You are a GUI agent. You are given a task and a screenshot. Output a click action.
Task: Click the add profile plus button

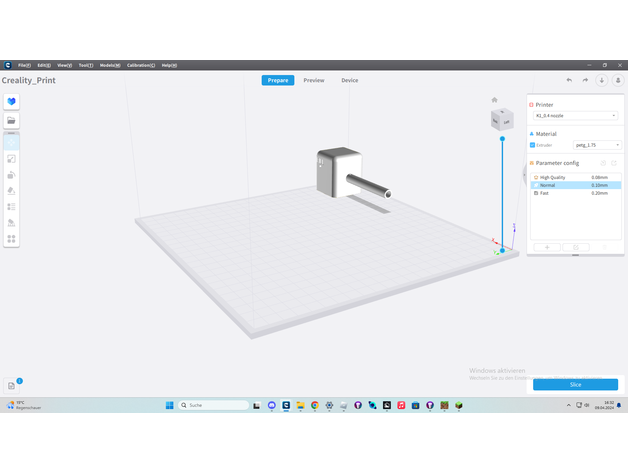pyautogui.click(x=546, y=246)
